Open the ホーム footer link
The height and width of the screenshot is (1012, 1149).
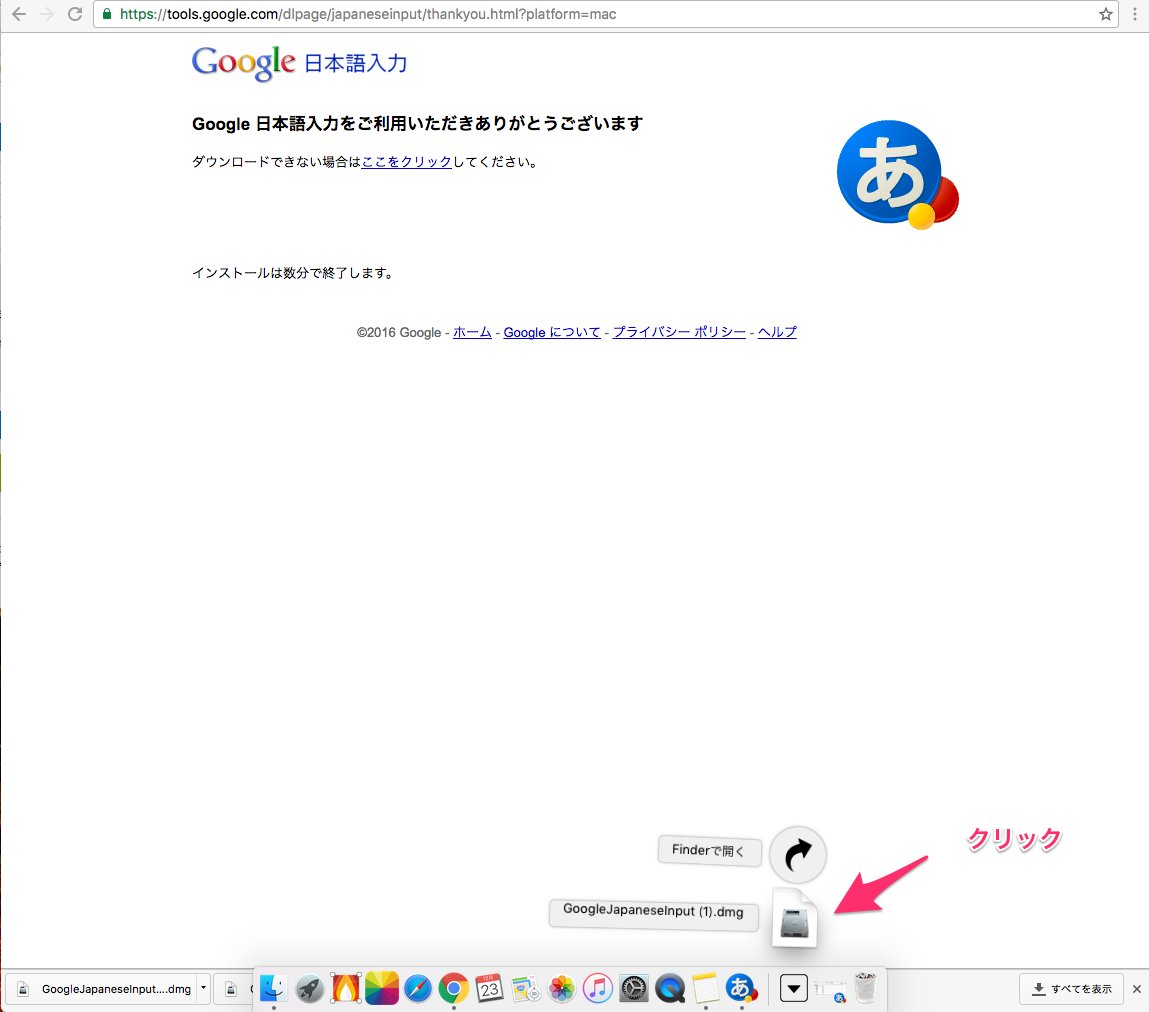[x=472, y=332]
